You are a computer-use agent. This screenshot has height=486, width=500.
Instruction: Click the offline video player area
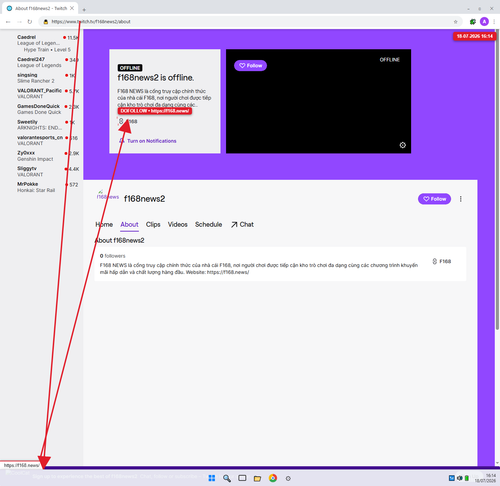(318, 101)
